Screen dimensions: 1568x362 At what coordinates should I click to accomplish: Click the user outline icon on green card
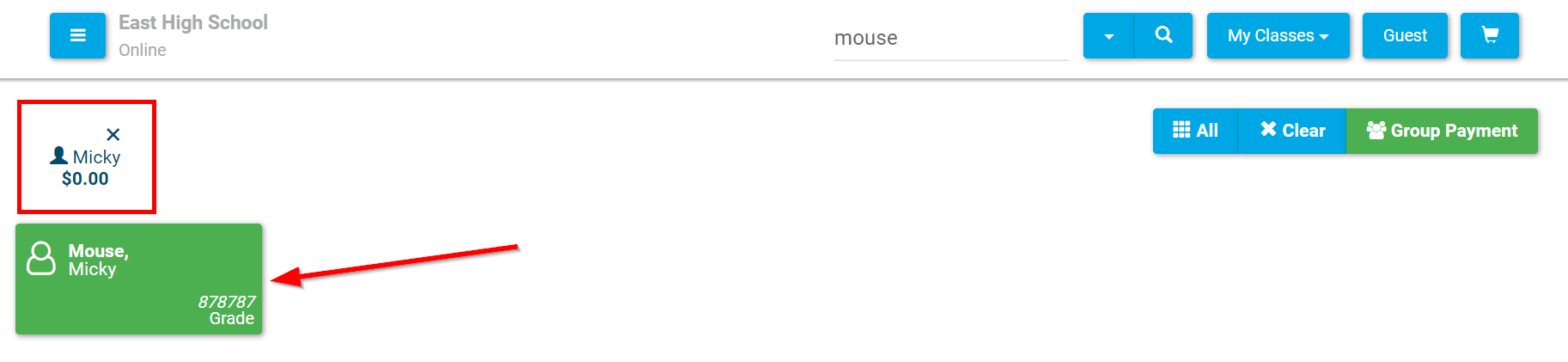click(41, 258)
